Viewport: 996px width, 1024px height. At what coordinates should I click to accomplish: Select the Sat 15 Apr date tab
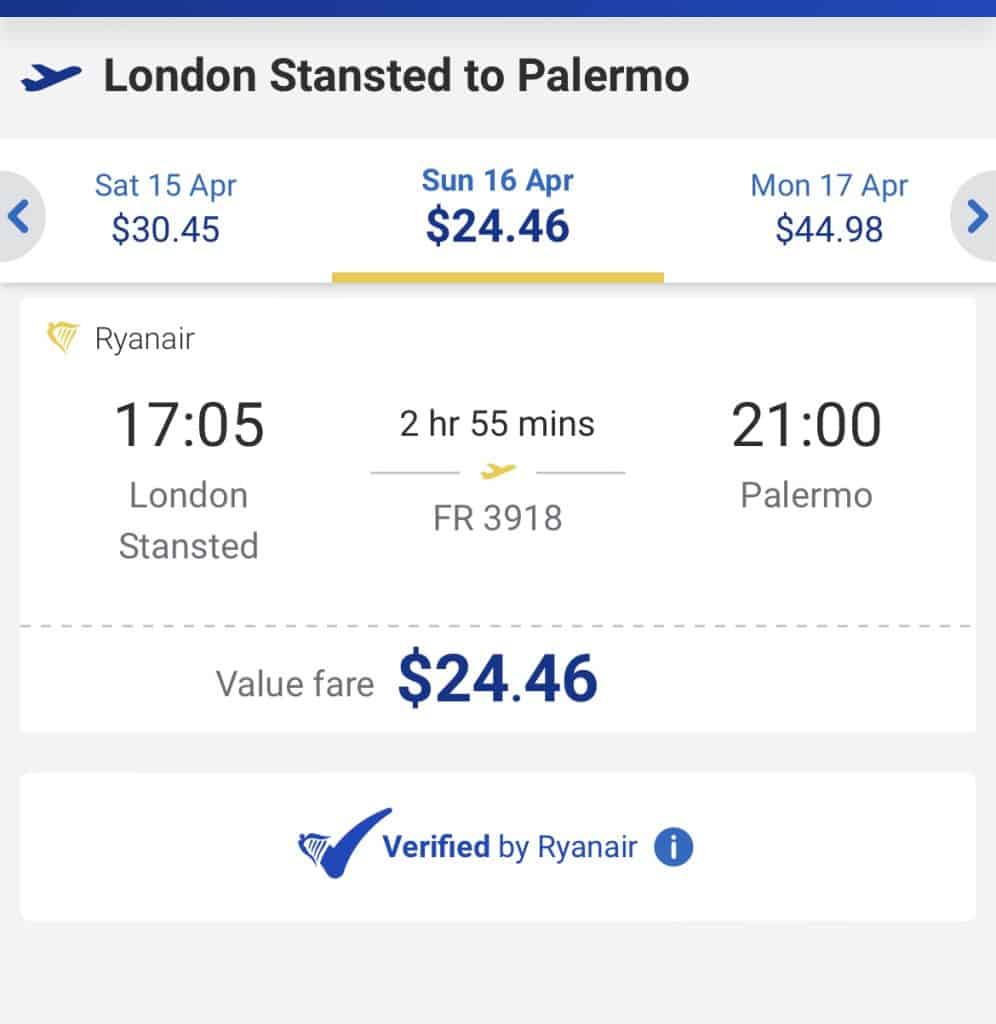click(x=166, y=208)
